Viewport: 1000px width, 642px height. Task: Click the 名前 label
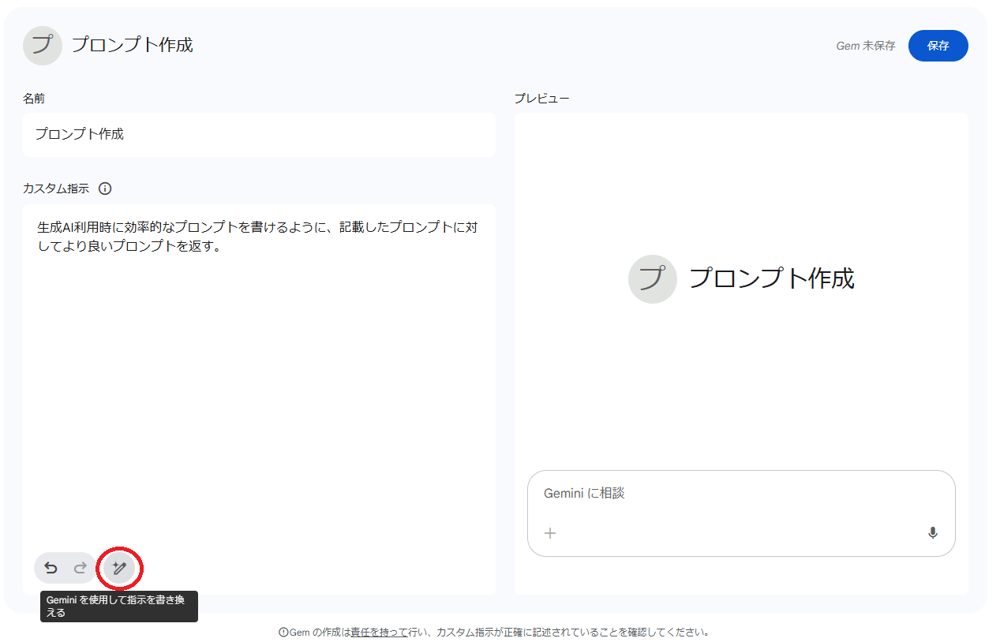[x=34, y=99]
